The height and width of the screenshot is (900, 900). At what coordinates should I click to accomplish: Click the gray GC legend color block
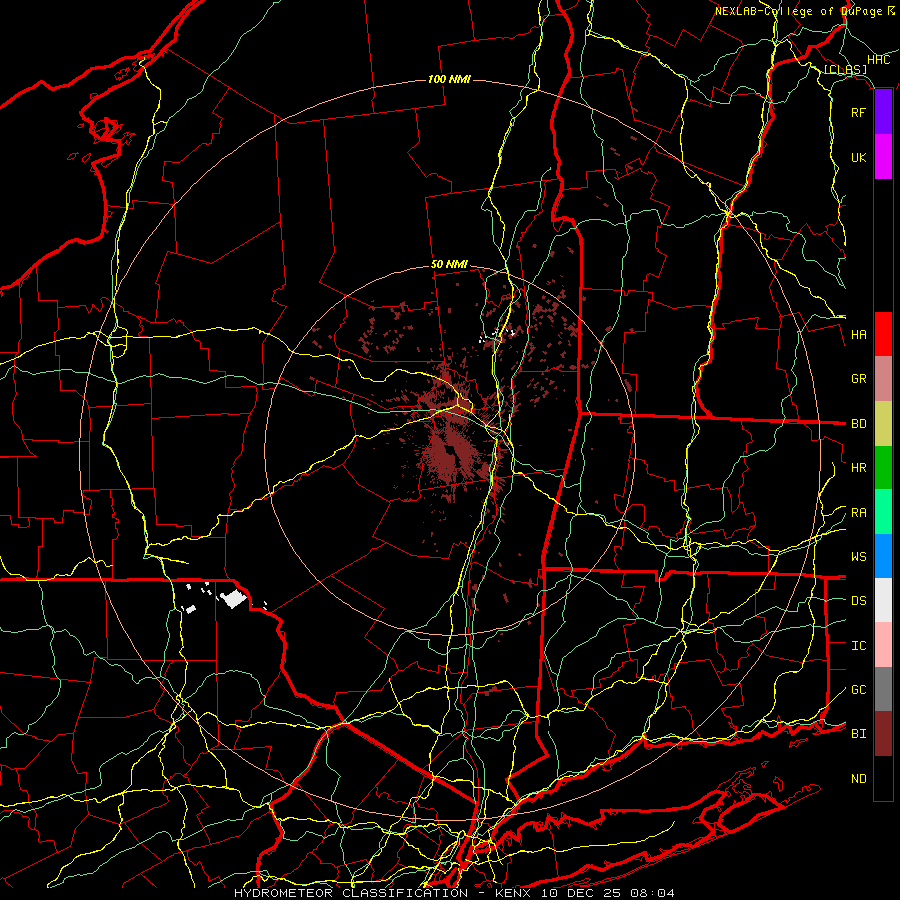(883, 689)
